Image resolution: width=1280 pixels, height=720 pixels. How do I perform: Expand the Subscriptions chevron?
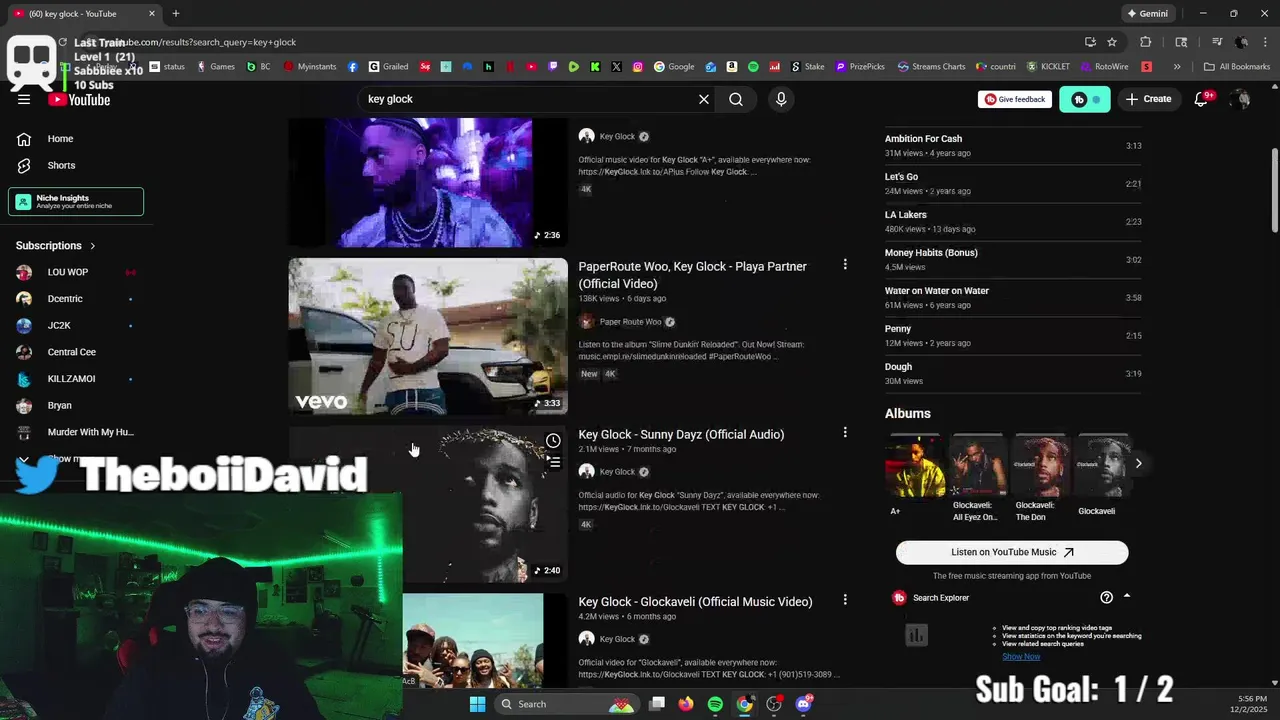coord(93,246)
